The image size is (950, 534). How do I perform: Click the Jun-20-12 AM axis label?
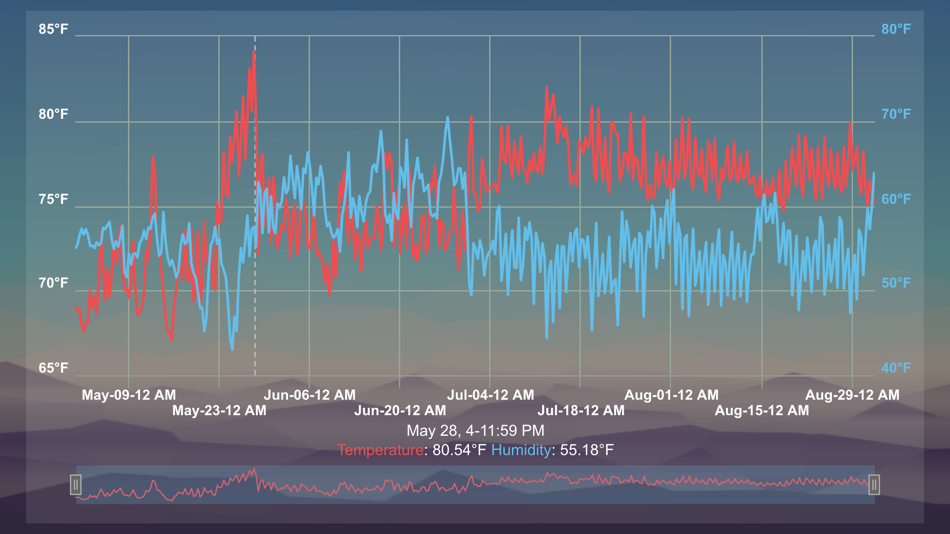400,411
